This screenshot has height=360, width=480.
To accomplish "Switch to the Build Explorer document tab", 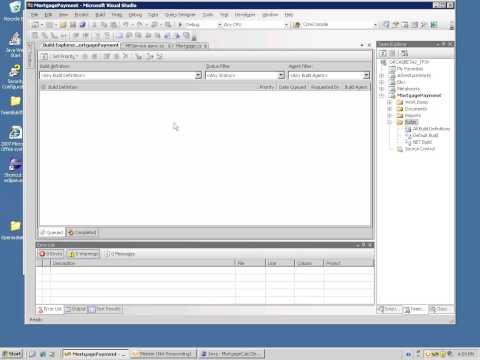I will click(x=80, y=45).
